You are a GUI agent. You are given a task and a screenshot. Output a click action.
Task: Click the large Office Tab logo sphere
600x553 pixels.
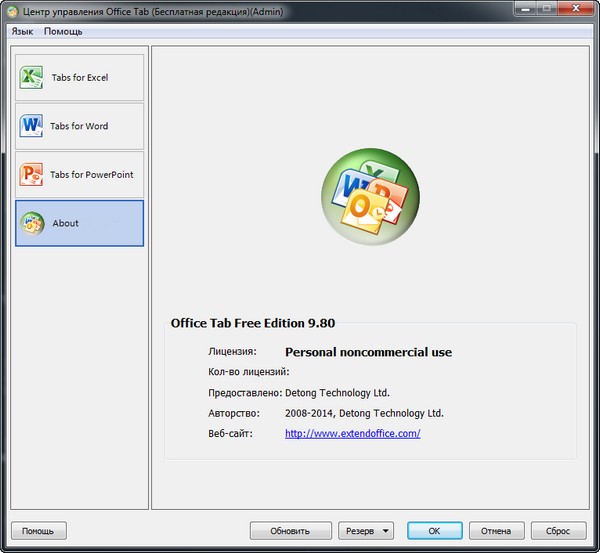370,197
